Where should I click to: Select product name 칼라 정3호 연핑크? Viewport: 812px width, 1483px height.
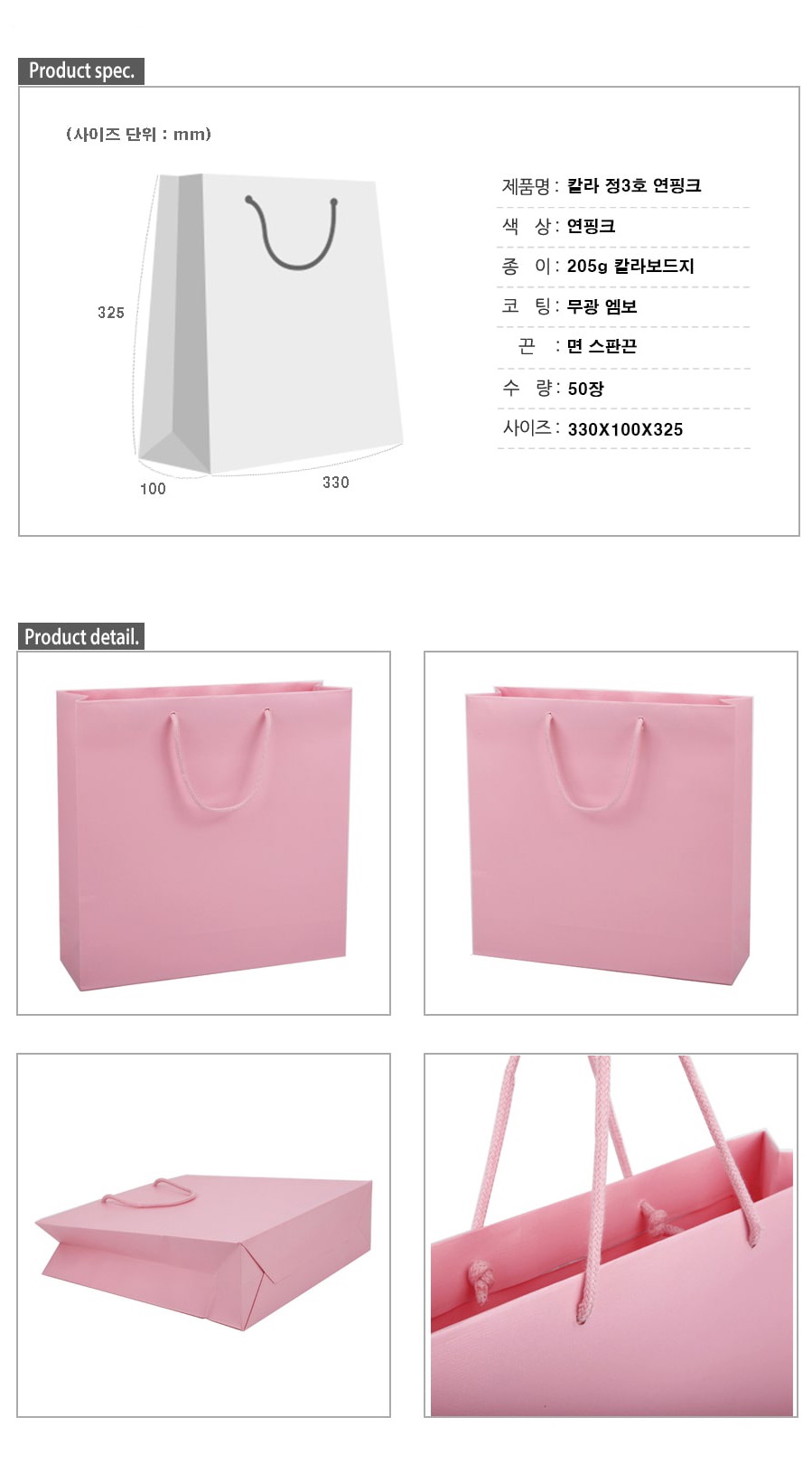(634, 185)
